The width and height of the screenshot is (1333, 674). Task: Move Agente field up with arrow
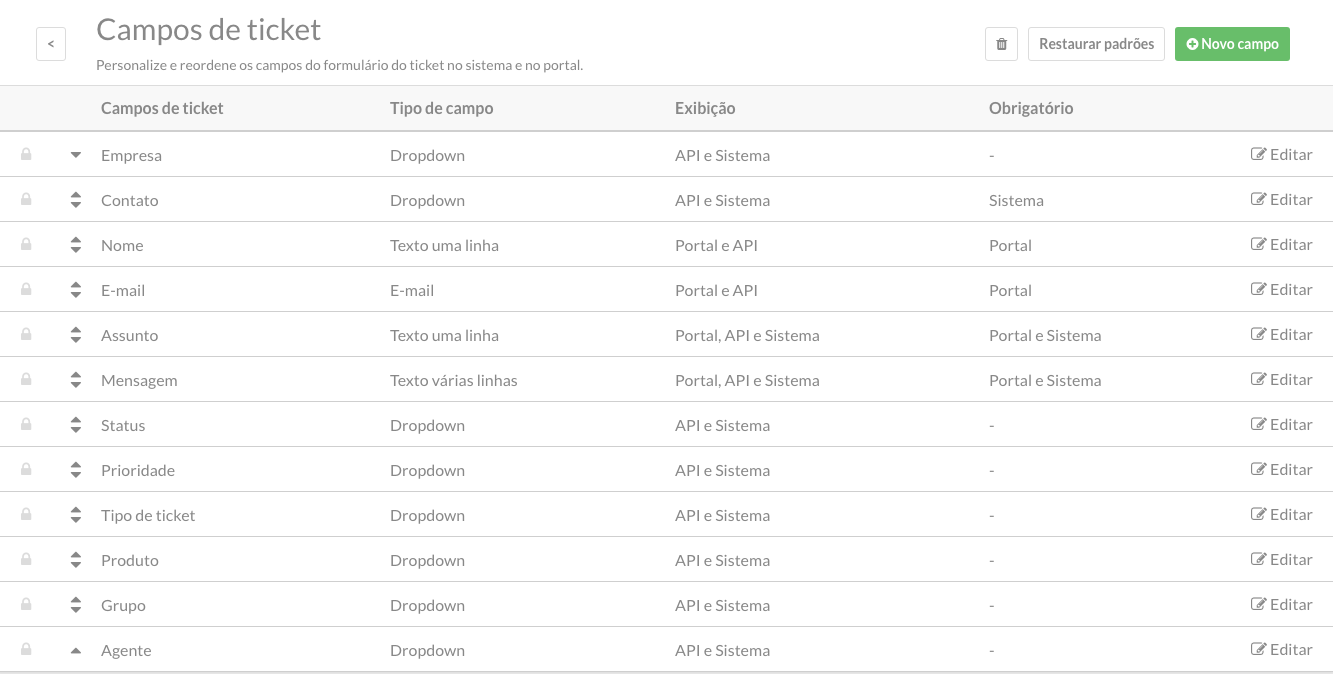[76, 650]
